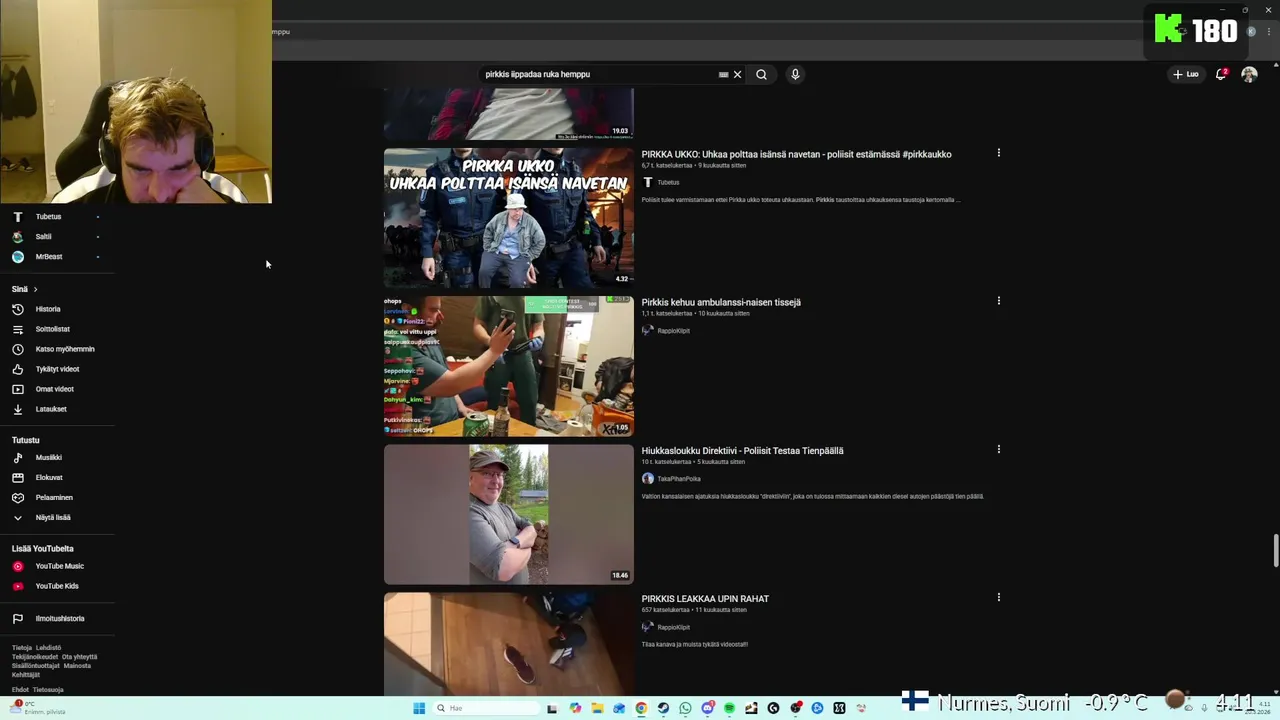Open WhatsApp from the taskbar
Image resolution: width=1280 pixels, height=720 pixels.
[x=685, y=708]
